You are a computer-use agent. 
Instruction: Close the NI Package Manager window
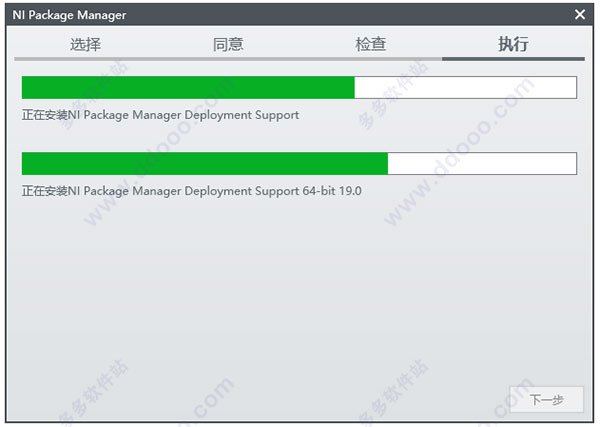pos(580,15)
